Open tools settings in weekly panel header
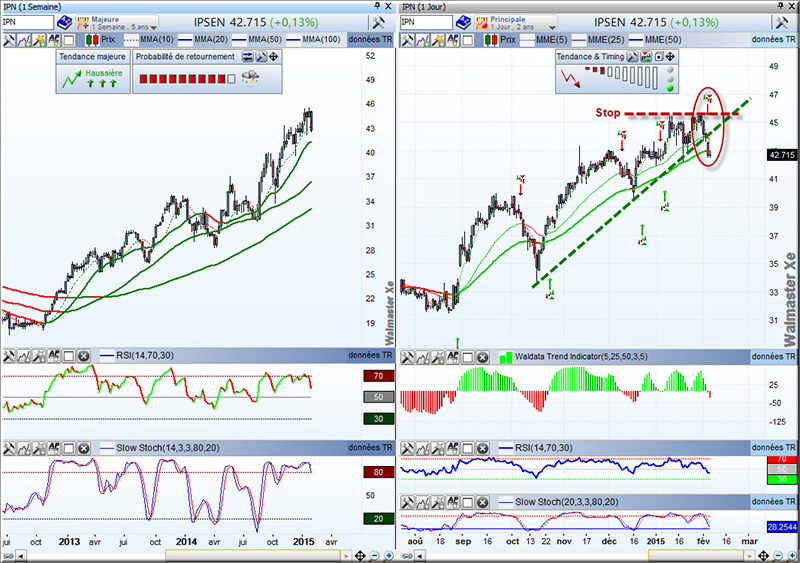Image resolution: width=800 pixels, height=563 pixels. click(378, 22)
